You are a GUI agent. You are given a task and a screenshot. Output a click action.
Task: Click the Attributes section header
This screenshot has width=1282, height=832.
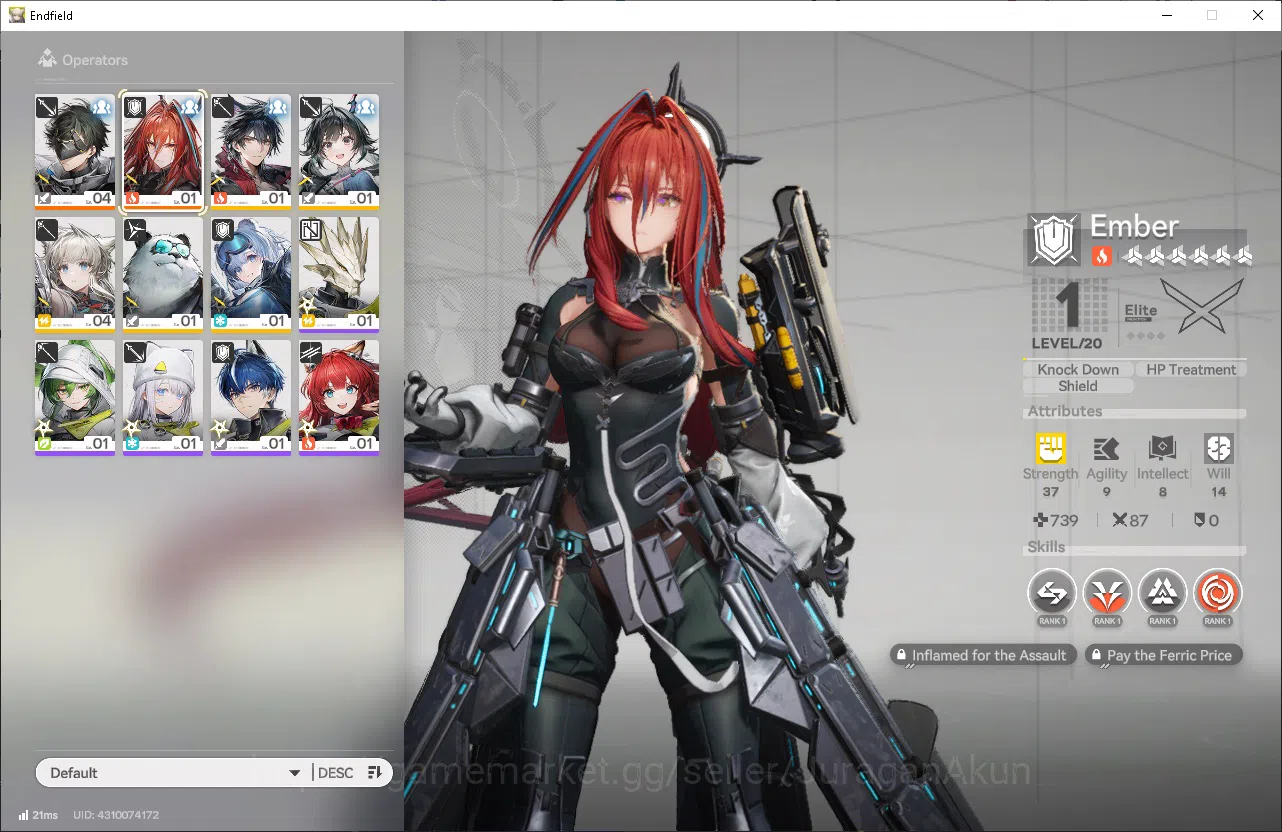pos(1065,411)
